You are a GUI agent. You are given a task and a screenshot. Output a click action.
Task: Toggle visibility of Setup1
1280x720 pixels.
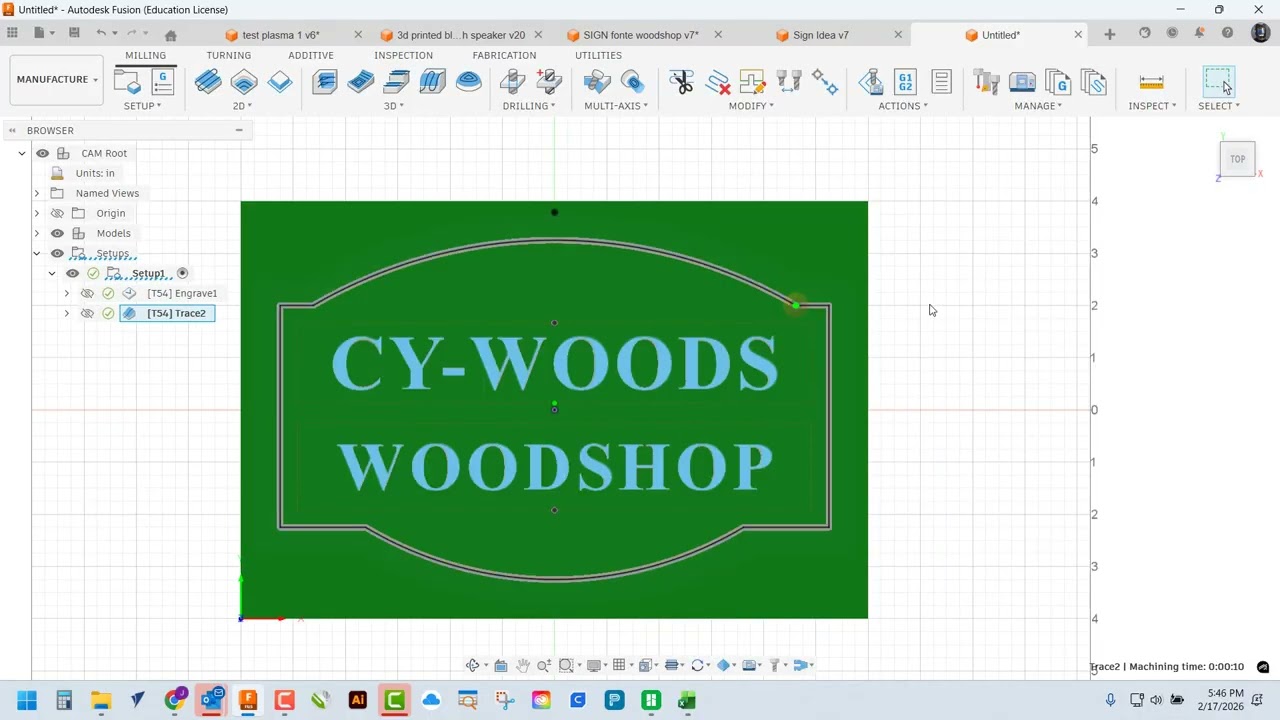(72, 273)
